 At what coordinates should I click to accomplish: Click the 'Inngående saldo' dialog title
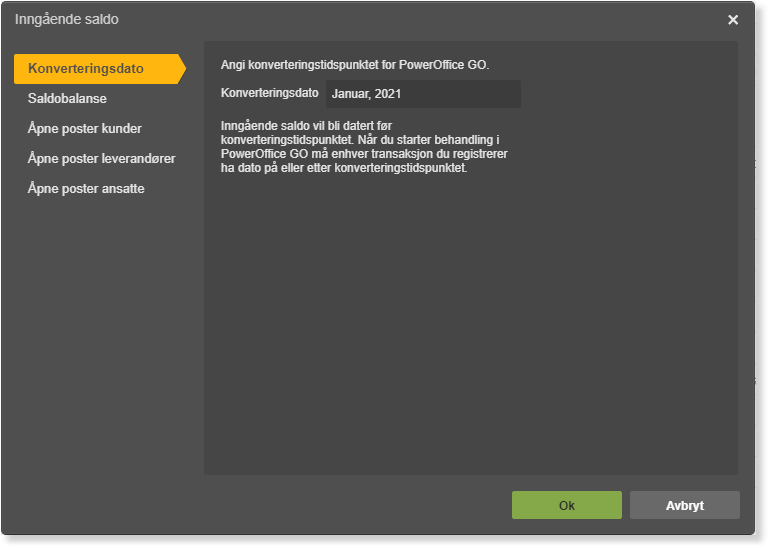point(67,20)
